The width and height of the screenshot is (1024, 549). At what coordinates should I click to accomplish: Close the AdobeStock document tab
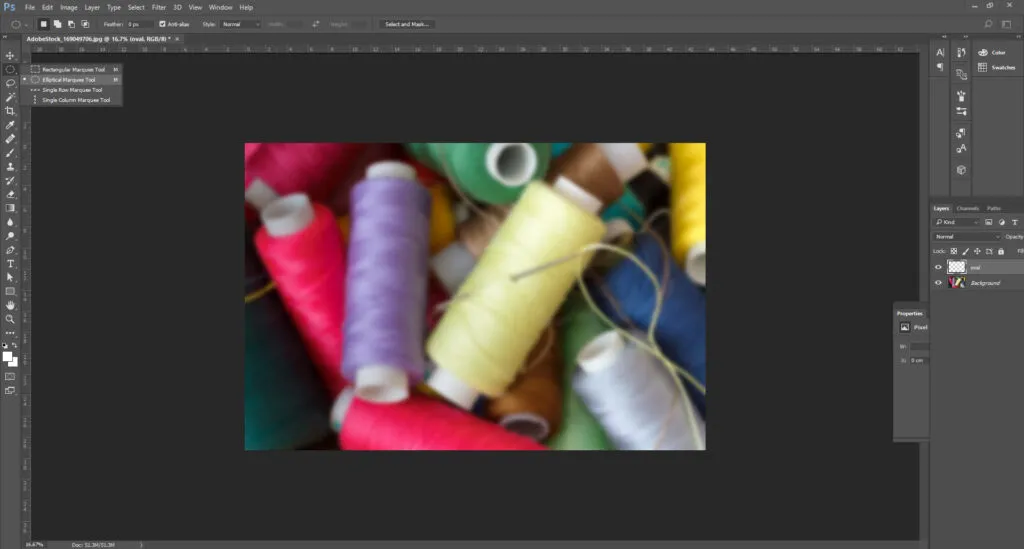point(177,39)
